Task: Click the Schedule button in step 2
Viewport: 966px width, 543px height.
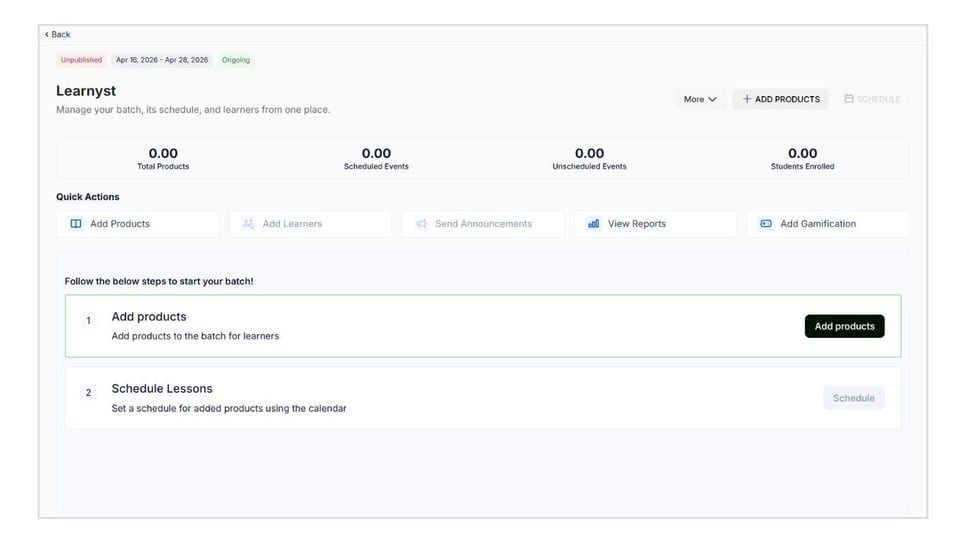Action: (854, 398)
